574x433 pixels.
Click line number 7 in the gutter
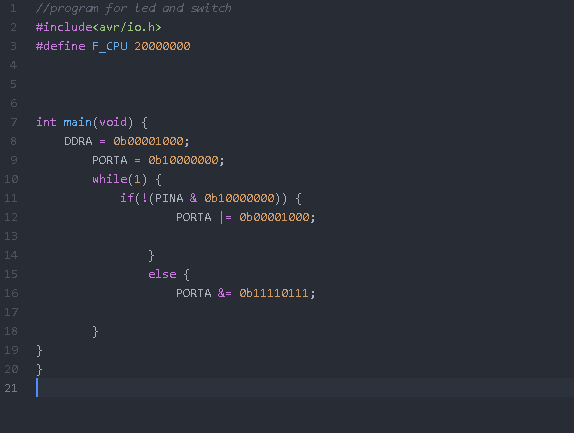(x=14, y=122)
